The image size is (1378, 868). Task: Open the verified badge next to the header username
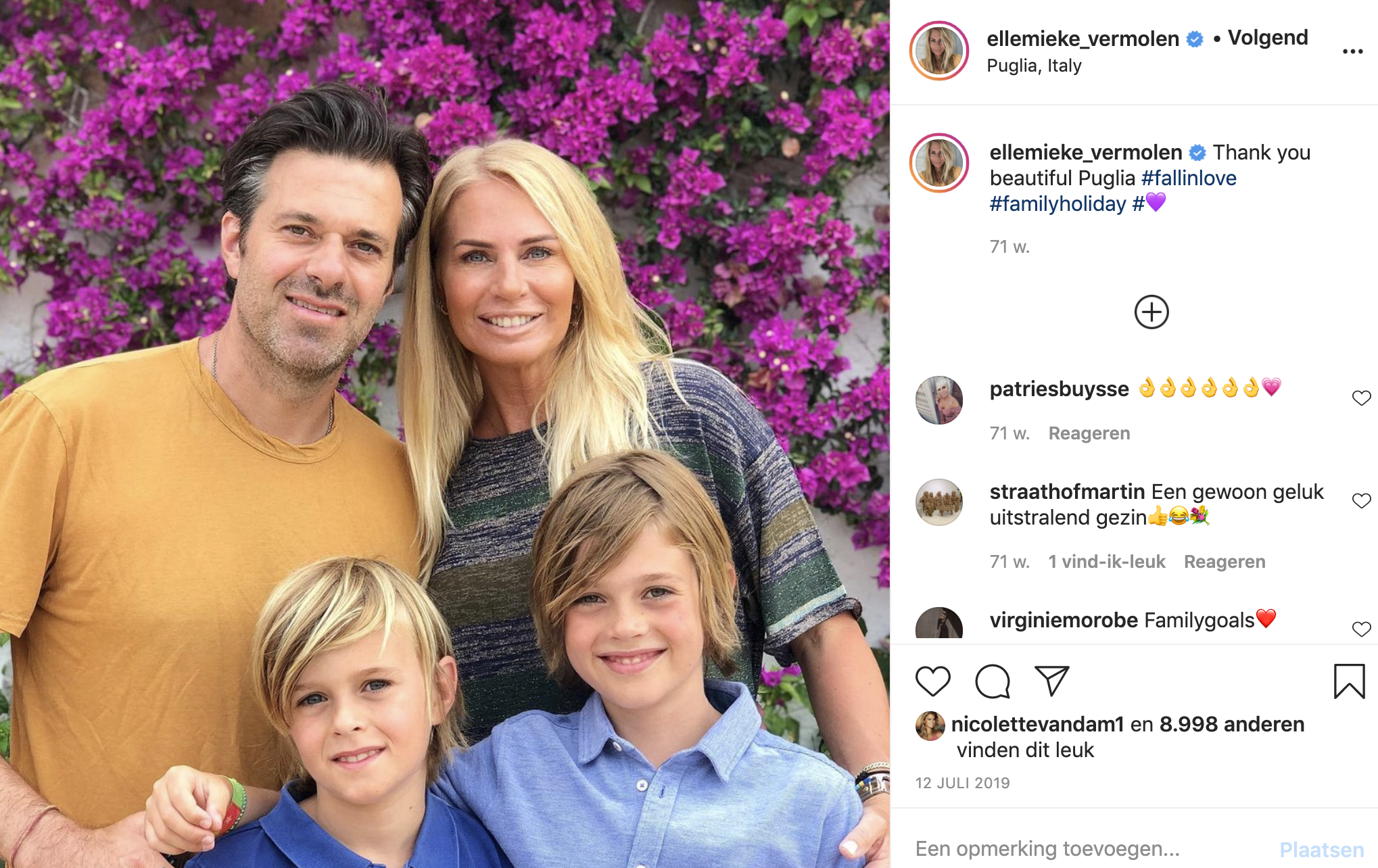(1195, 39)
